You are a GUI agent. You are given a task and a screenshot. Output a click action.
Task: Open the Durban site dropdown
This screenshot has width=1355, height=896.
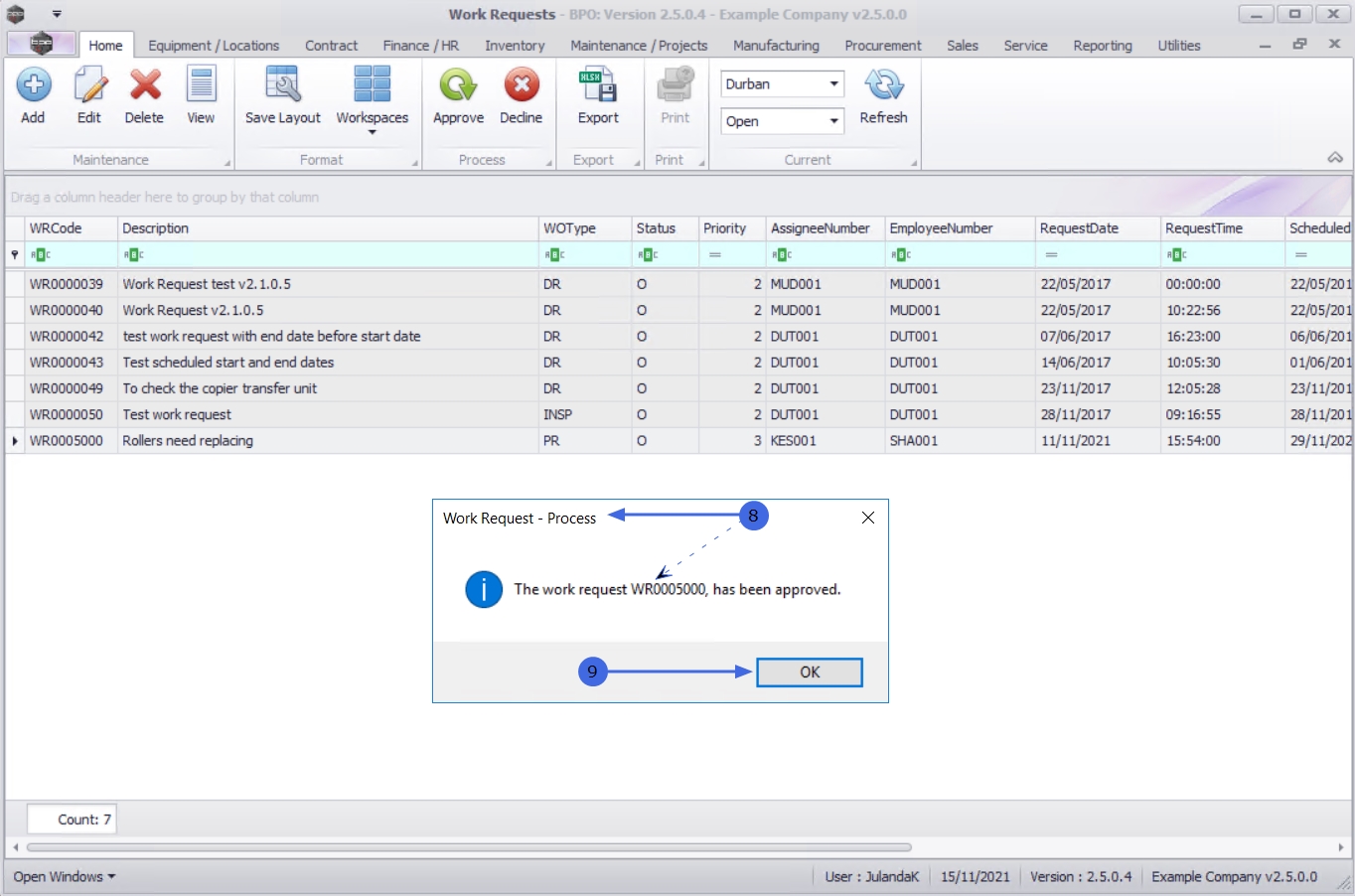tap(833, 84)
